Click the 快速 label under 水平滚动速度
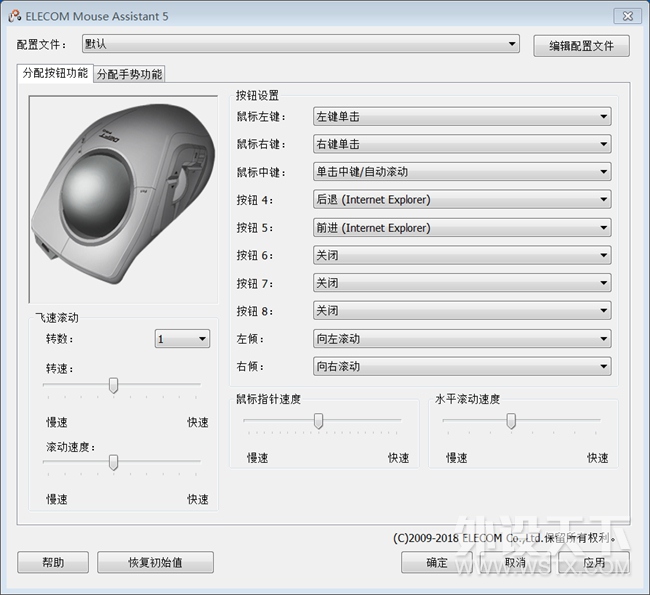 tap(597, 458)
